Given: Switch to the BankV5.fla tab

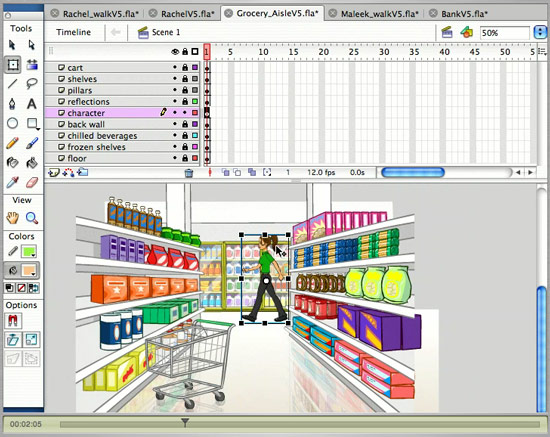Looking at the screenshot, I should [464, 14].
